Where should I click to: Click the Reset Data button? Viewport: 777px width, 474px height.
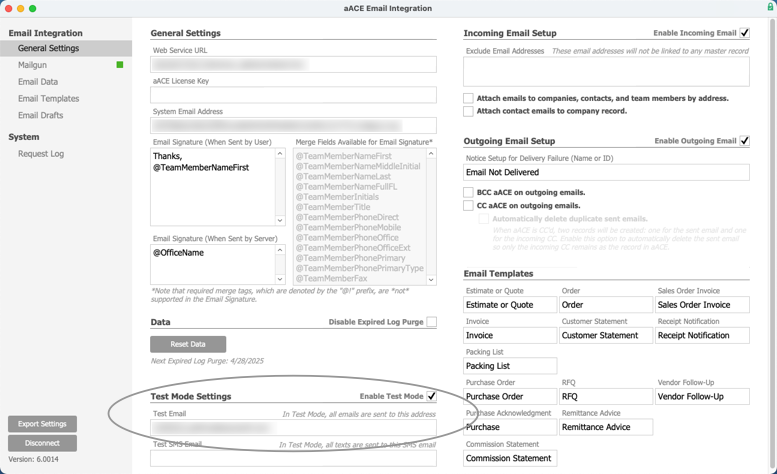pos(188,344)
